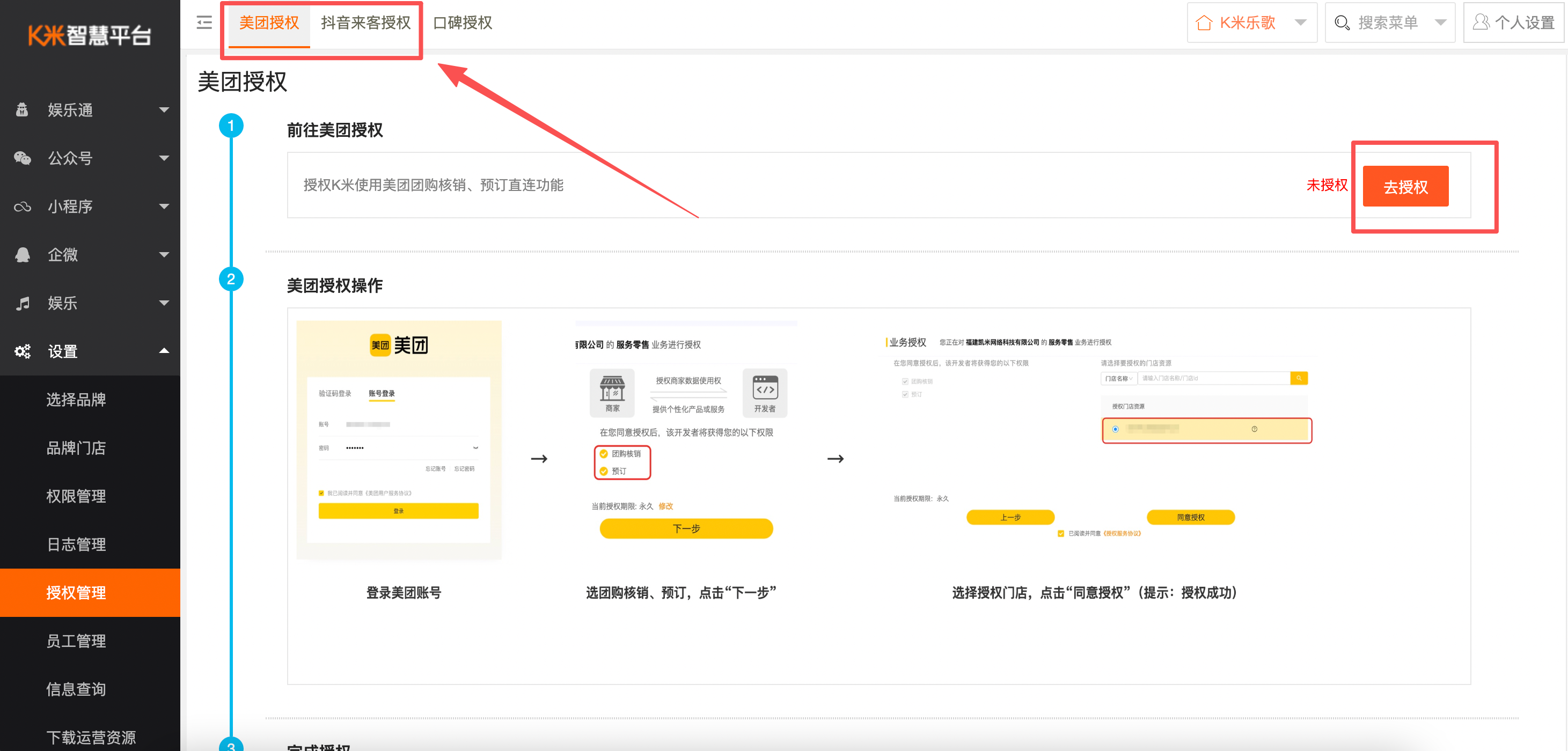Open the 搜索菜单 dropdown arrow

(1440, 23)
